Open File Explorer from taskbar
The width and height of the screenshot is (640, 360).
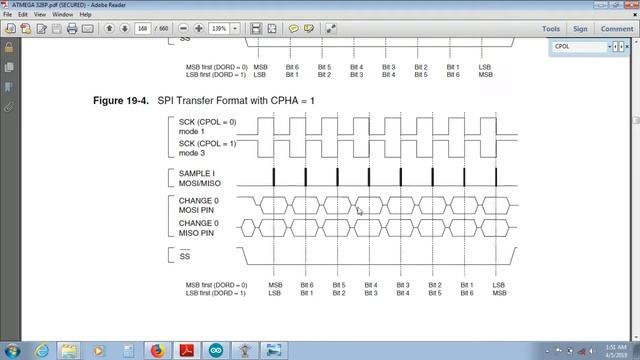[x=69, y=351]
